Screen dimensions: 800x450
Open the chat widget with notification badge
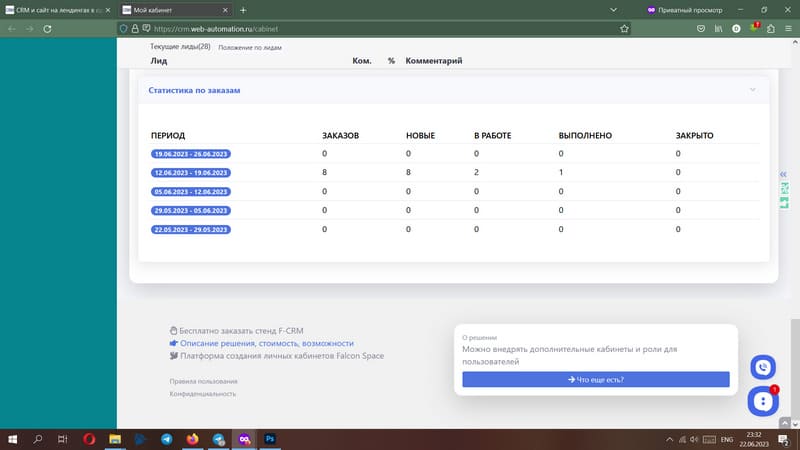click(x=763, y=402)
